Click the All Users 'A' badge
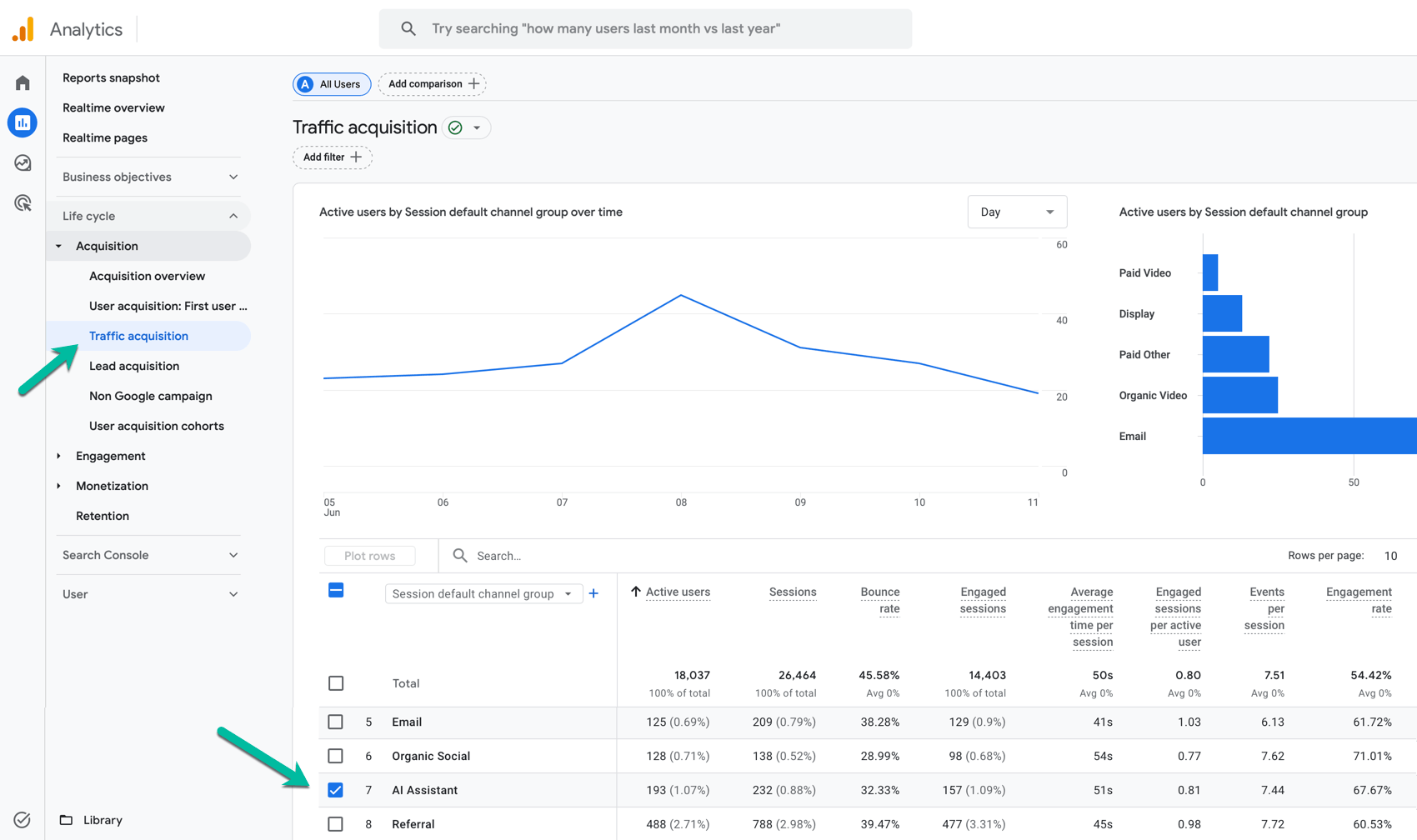Viewport: 1417px width, 840px height. (305, 84)
